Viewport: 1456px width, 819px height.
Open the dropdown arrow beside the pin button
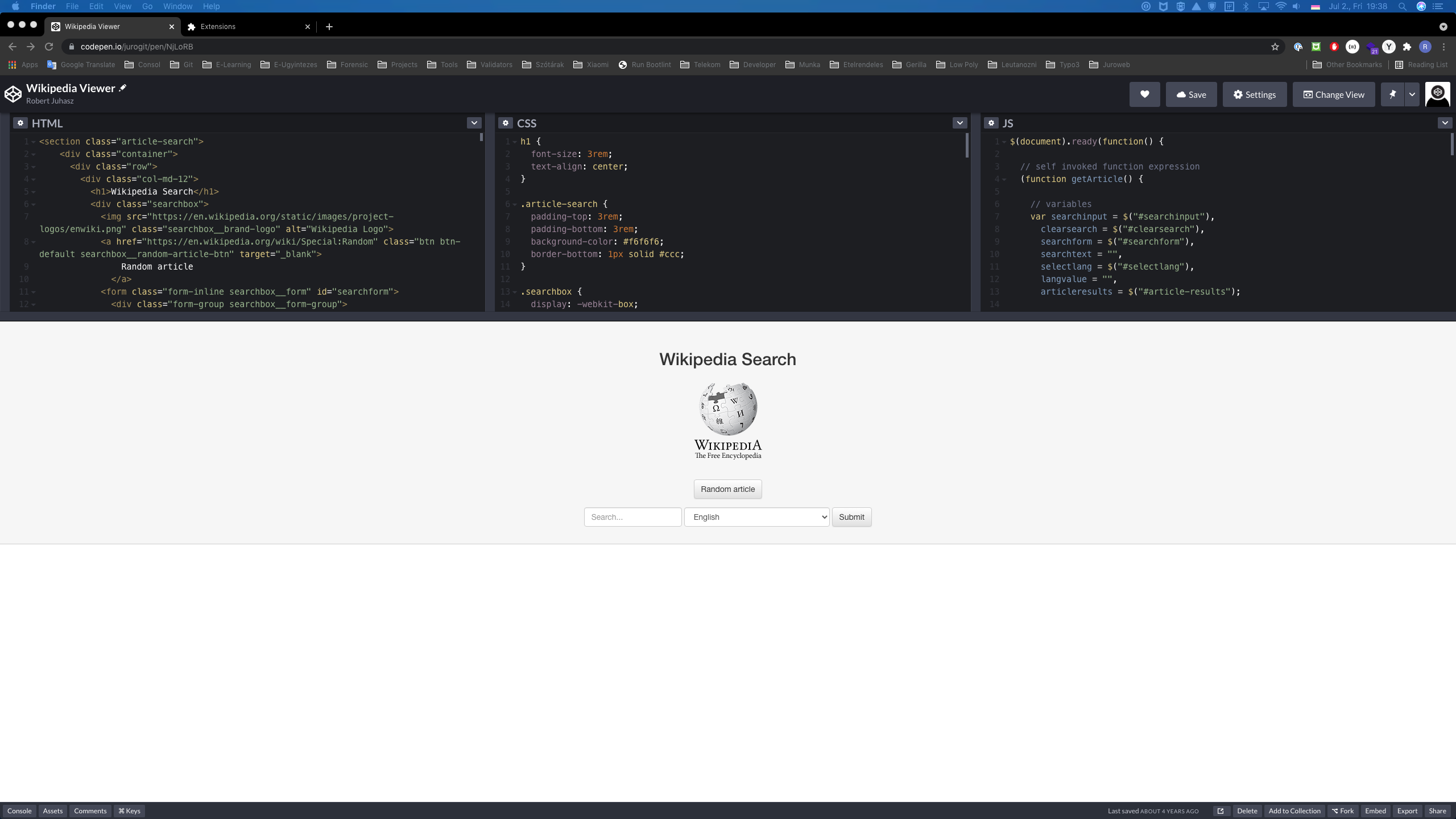coord(1412,94)
